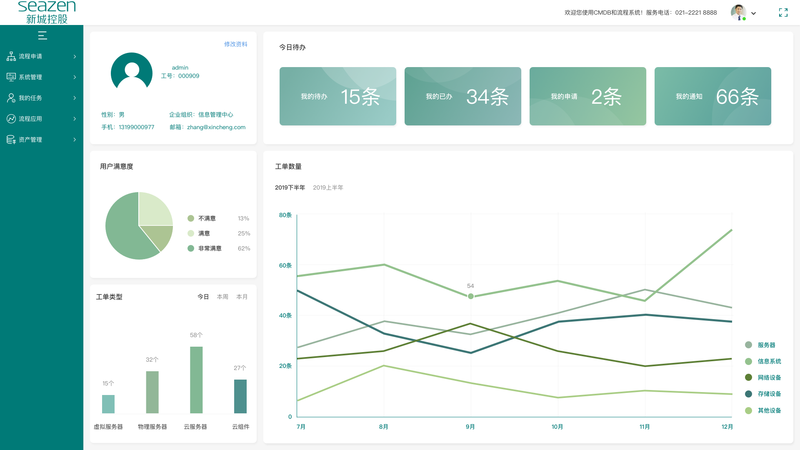Toggle the hamburger menu in sidebar
Screen dimensions: 800x450
coord(42,36)
